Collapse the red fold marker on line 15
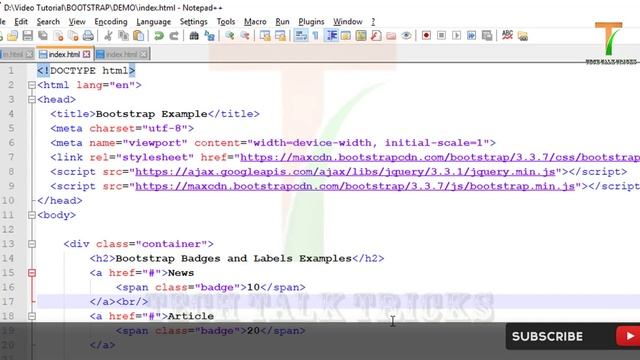Viewport: 640px width, 360px height. tap(32, 273)
